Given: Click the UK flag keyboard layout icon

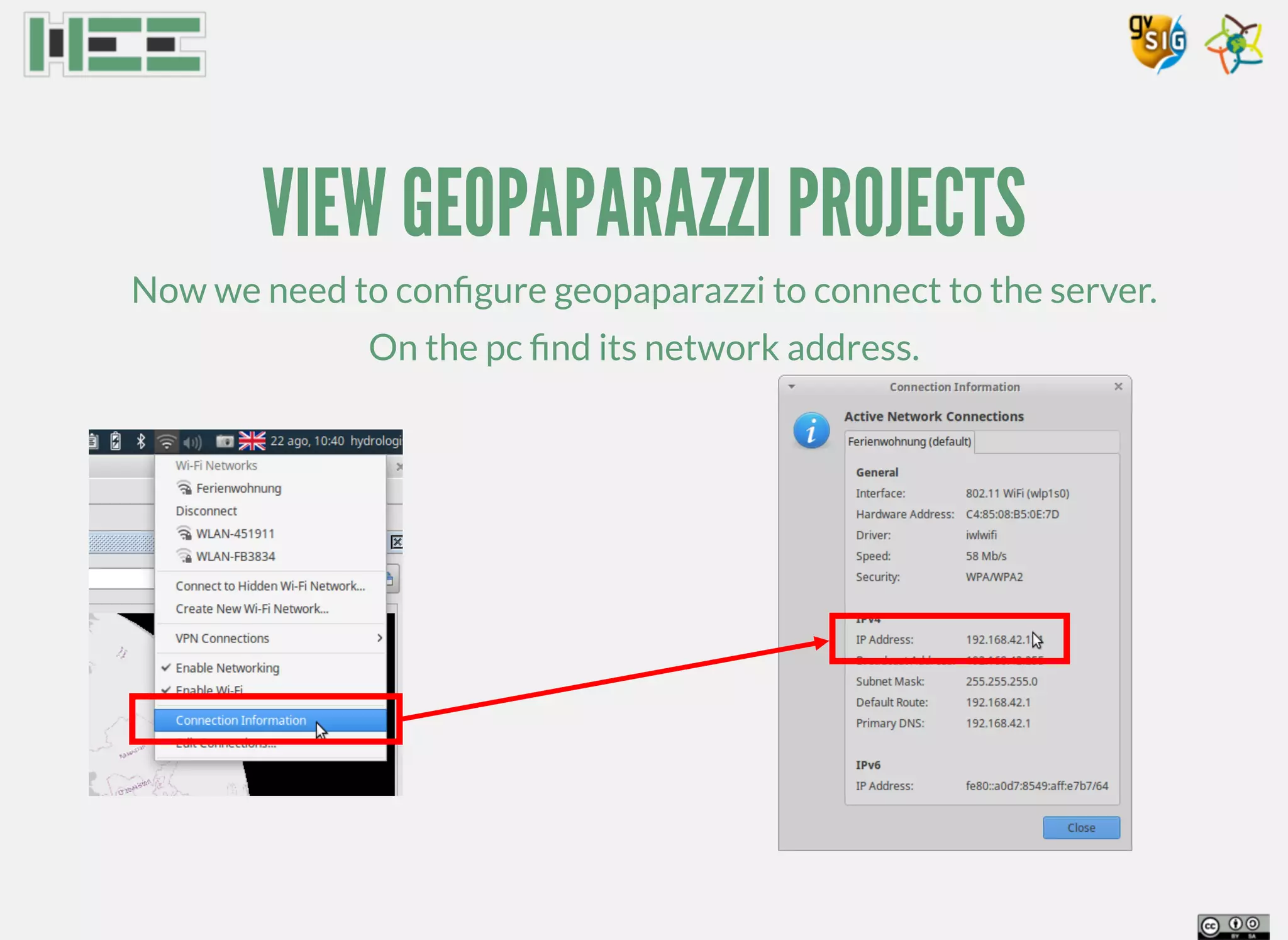Looking at the screenshot, I should pos(252,441).
